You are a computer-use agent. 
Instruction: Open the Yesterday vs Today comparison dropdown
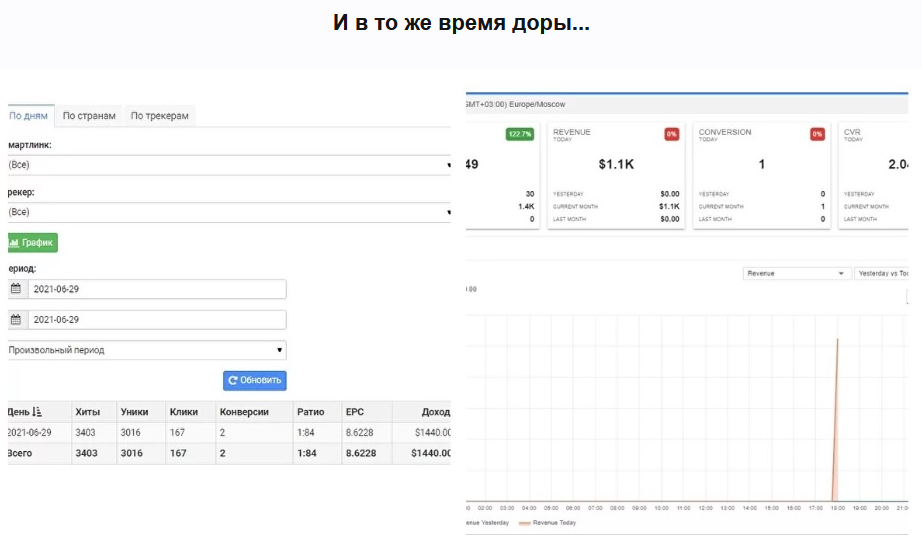[x=884, y=273]
